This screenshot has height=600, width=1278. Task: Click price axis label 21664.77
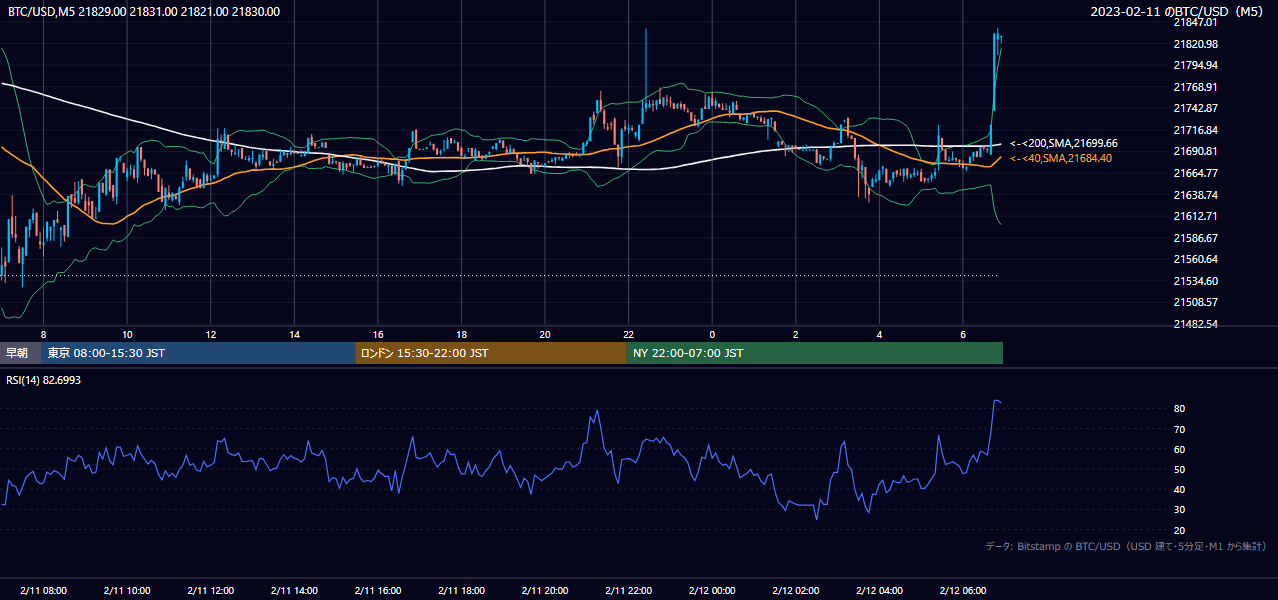[x=1196, y=173]
